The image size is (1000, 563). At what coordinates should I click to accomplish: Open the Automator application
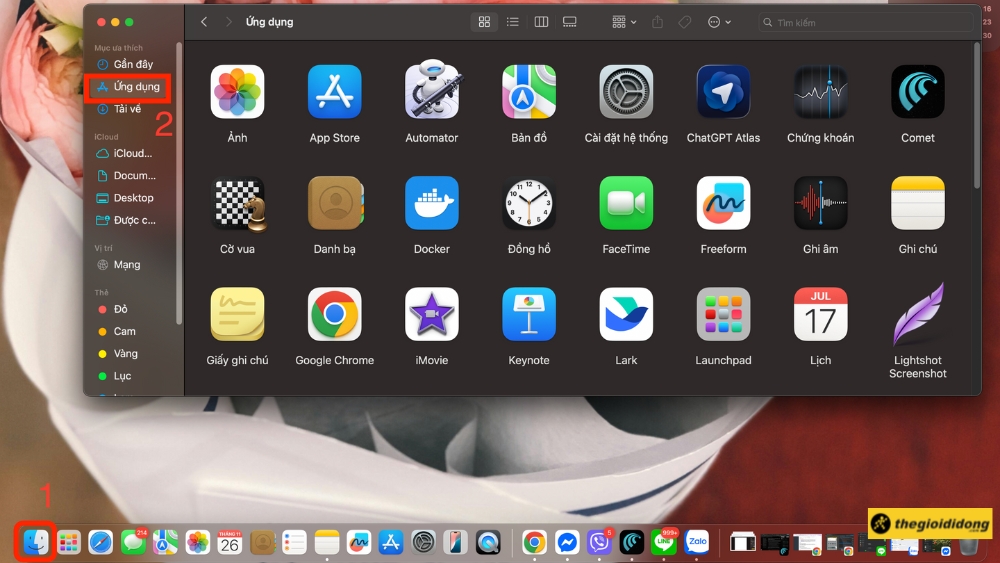[431, 93]
